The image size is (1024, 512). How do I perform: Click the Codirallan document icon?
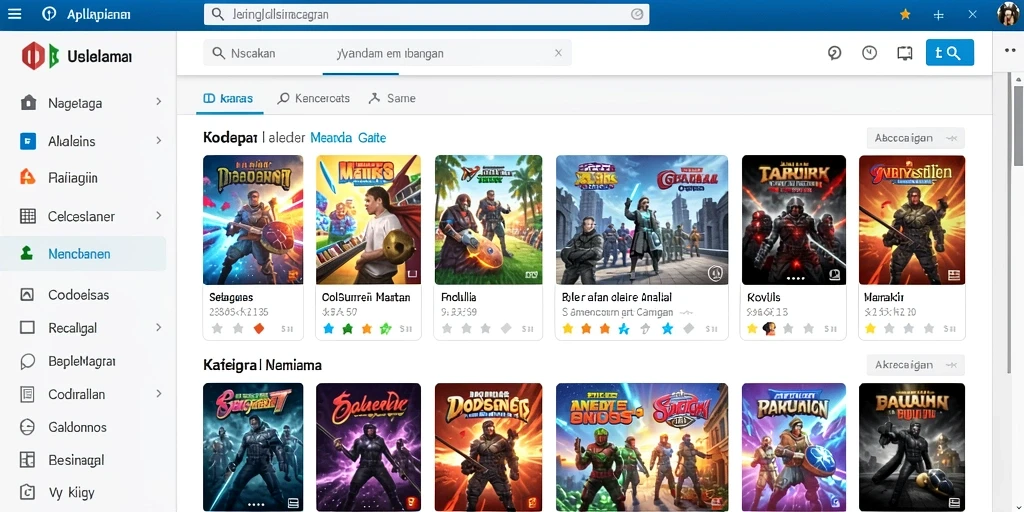click(27, 394)
